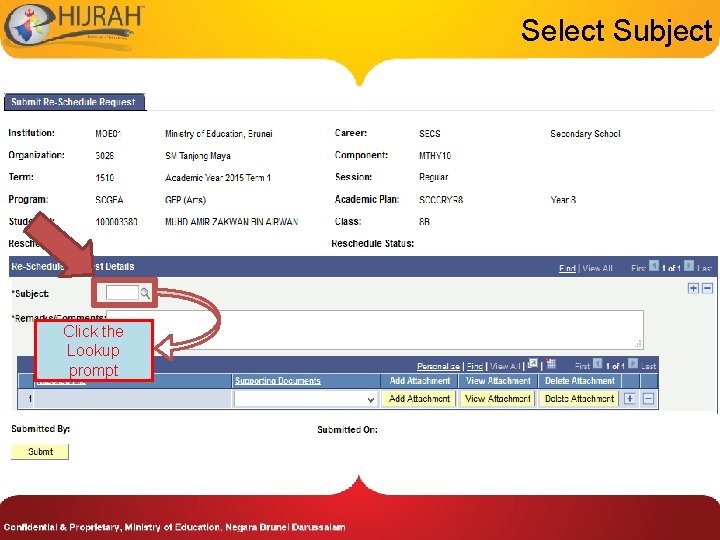720x540 pixels.
Task: Click Last link in attachment grid navigation
Action: (648, 366)
